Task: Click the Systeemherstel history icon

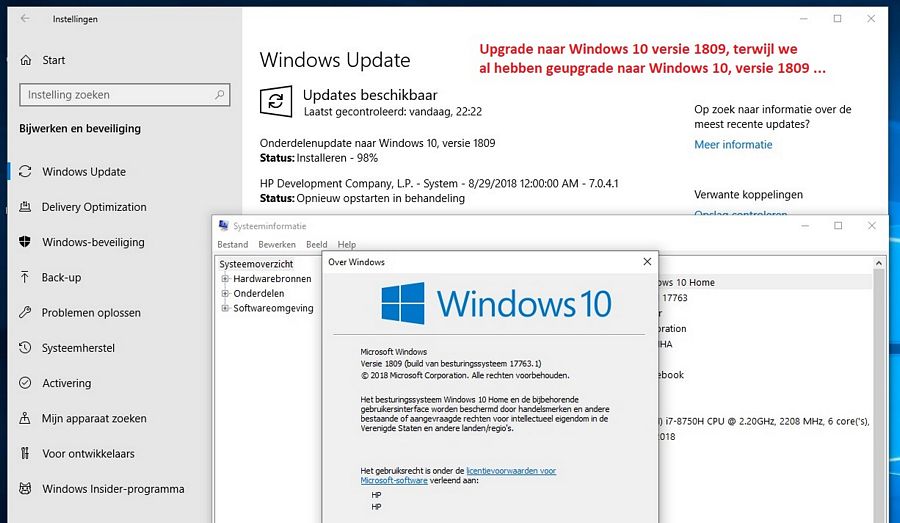Action: pos(25,347)
